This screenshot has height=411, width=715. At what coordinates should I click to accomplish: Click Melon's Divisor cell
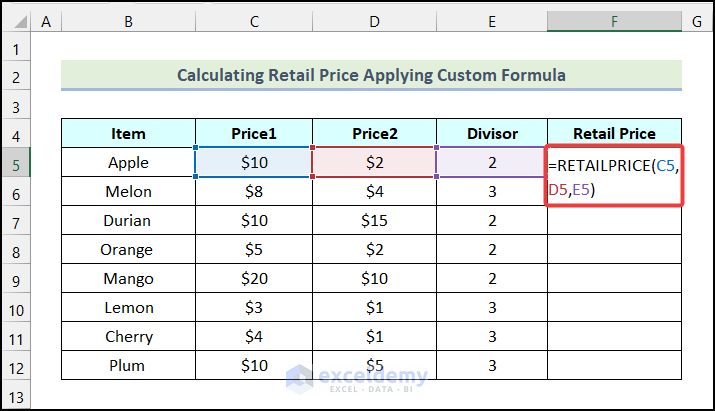[492, 192]
